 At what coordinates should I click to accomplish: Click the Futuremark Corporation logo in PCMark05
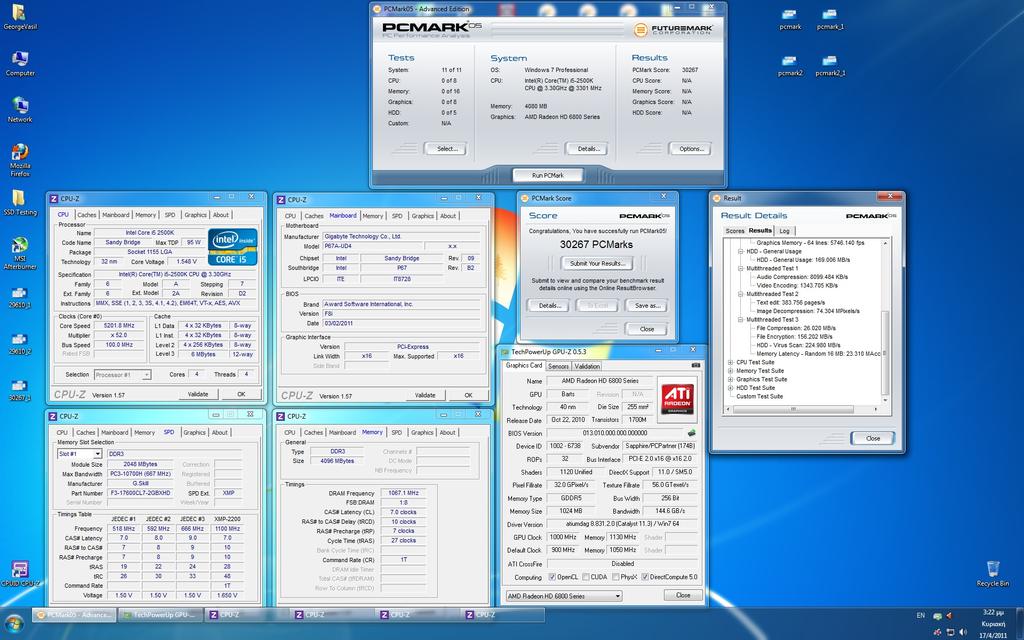coord(673,29)
